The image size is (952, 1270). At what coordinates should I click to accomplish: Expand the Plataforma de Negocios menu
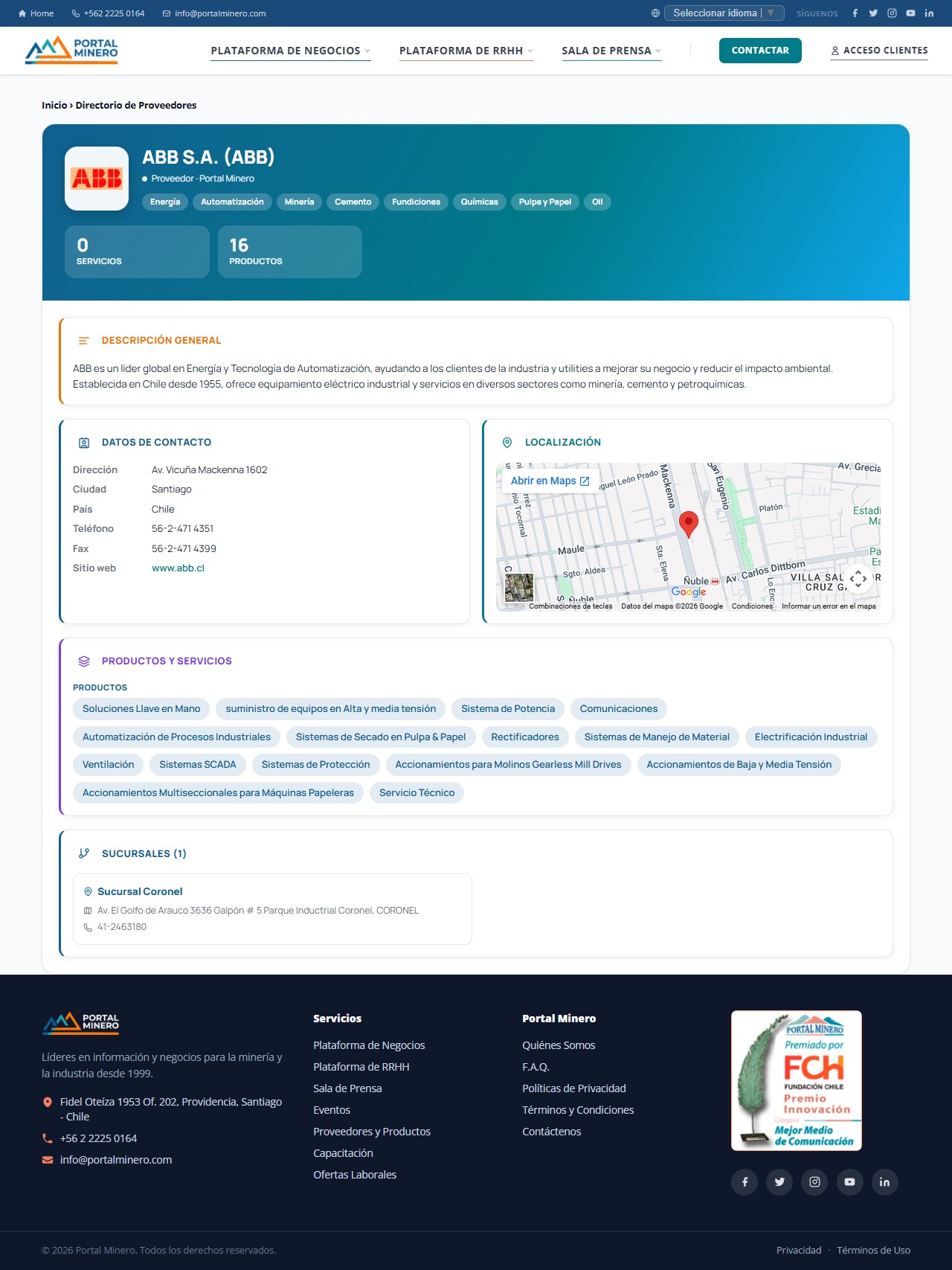(291, 51)
